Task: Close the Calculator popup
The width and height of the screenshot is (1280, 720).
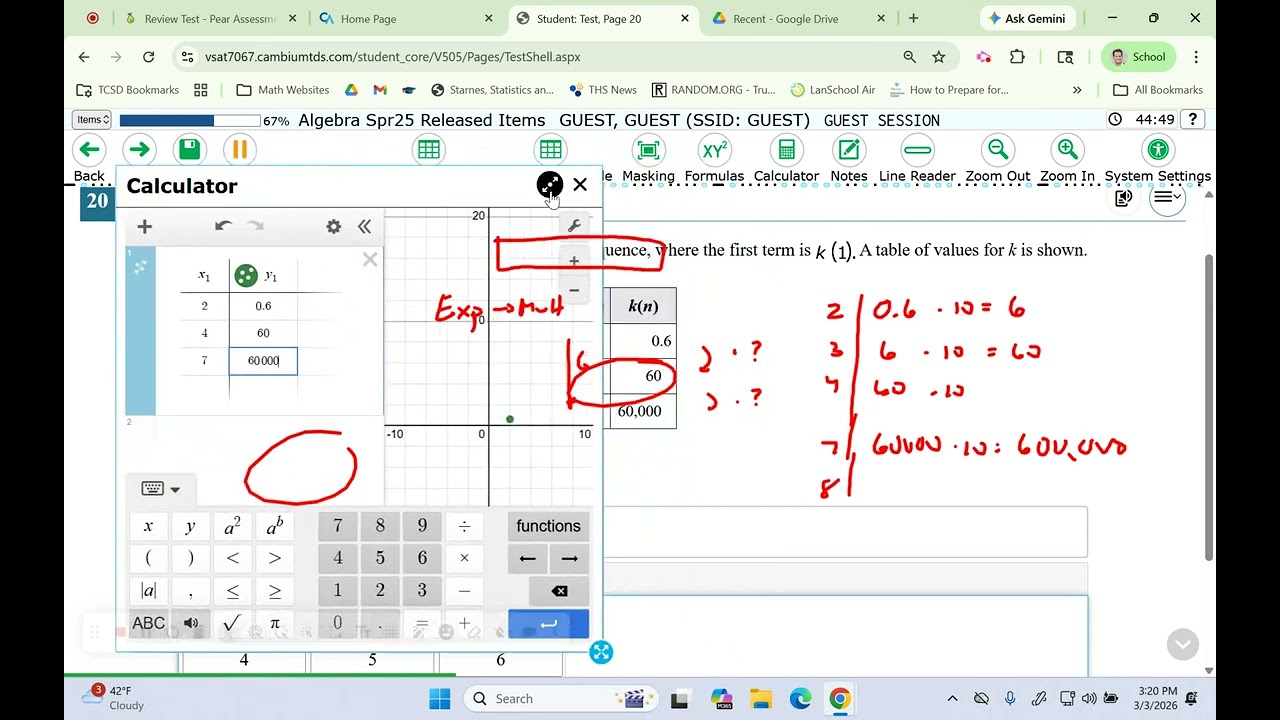Action: pyautogui.click(x=580, y=185)
